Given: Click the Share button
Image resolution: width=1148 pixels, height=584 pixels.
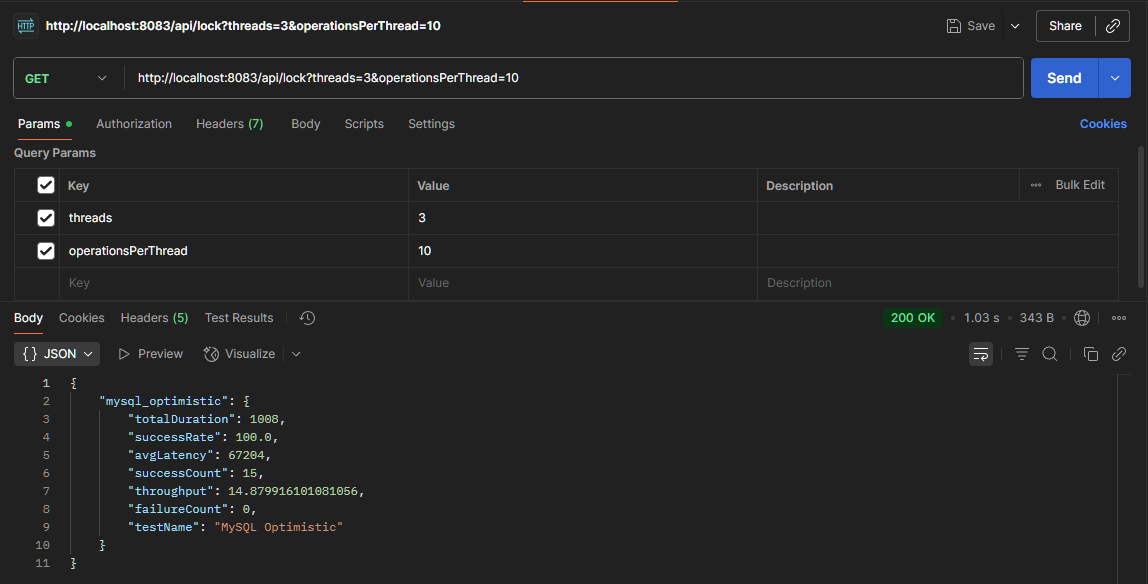Looking at the screenshot, I should 1065,26.
